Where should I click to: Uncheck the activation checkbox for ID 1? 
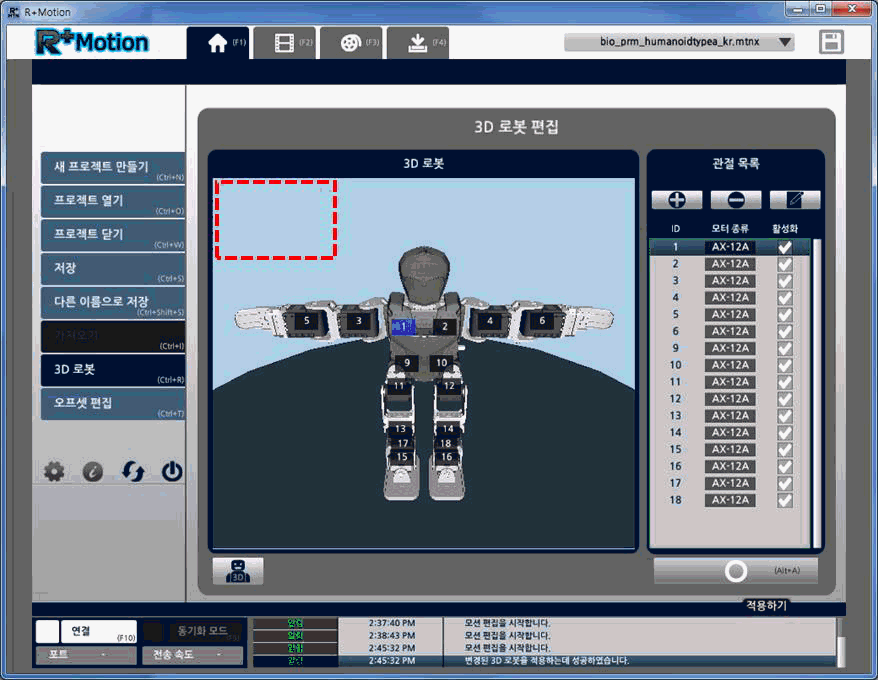point(785,247)
